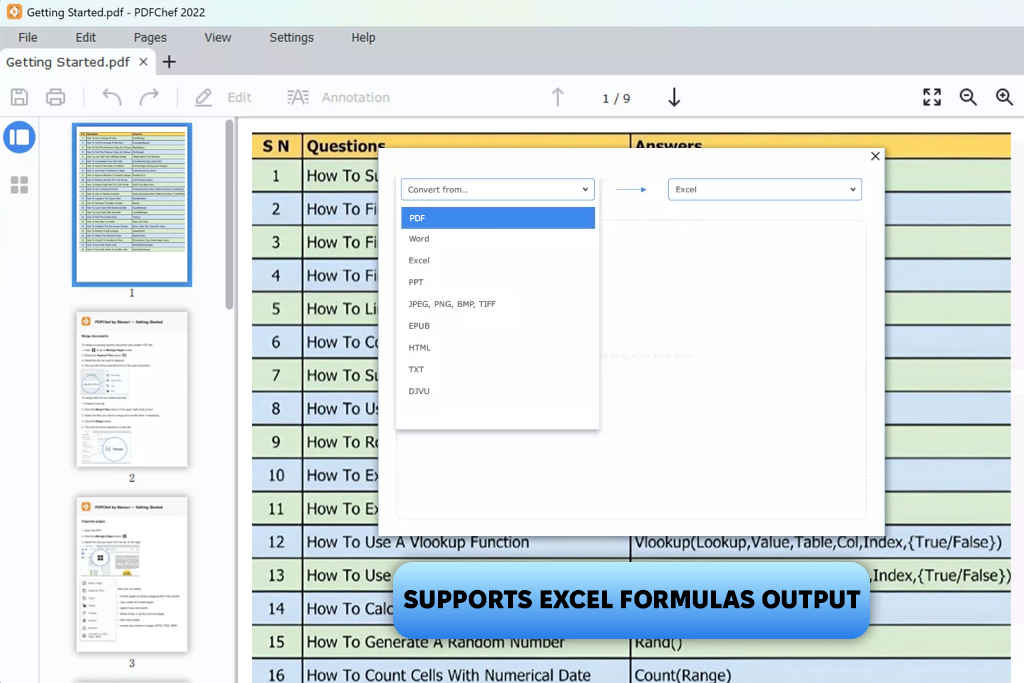Image resolution: width=1024 pixels, height=683 pixels.
Task: Open the Annotation text tool icon
Action: tap(298, 97)
